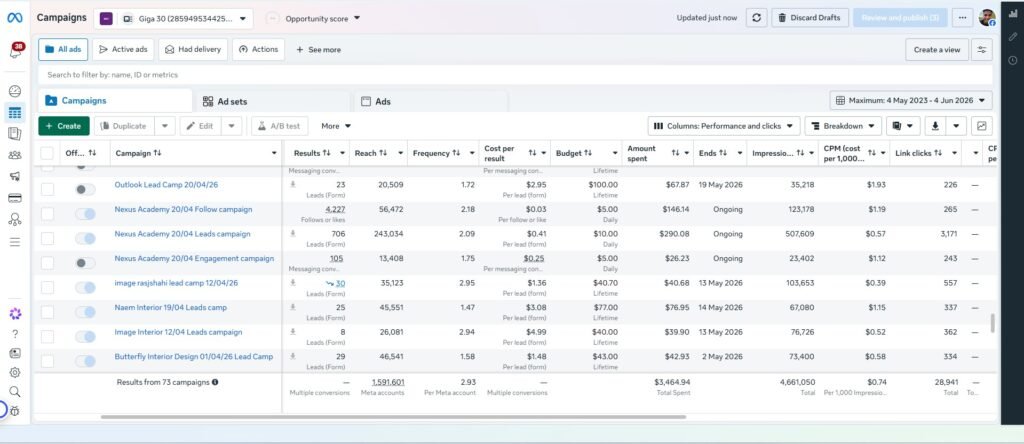
Task: Click the green Create button
Action: click(64, 126)
